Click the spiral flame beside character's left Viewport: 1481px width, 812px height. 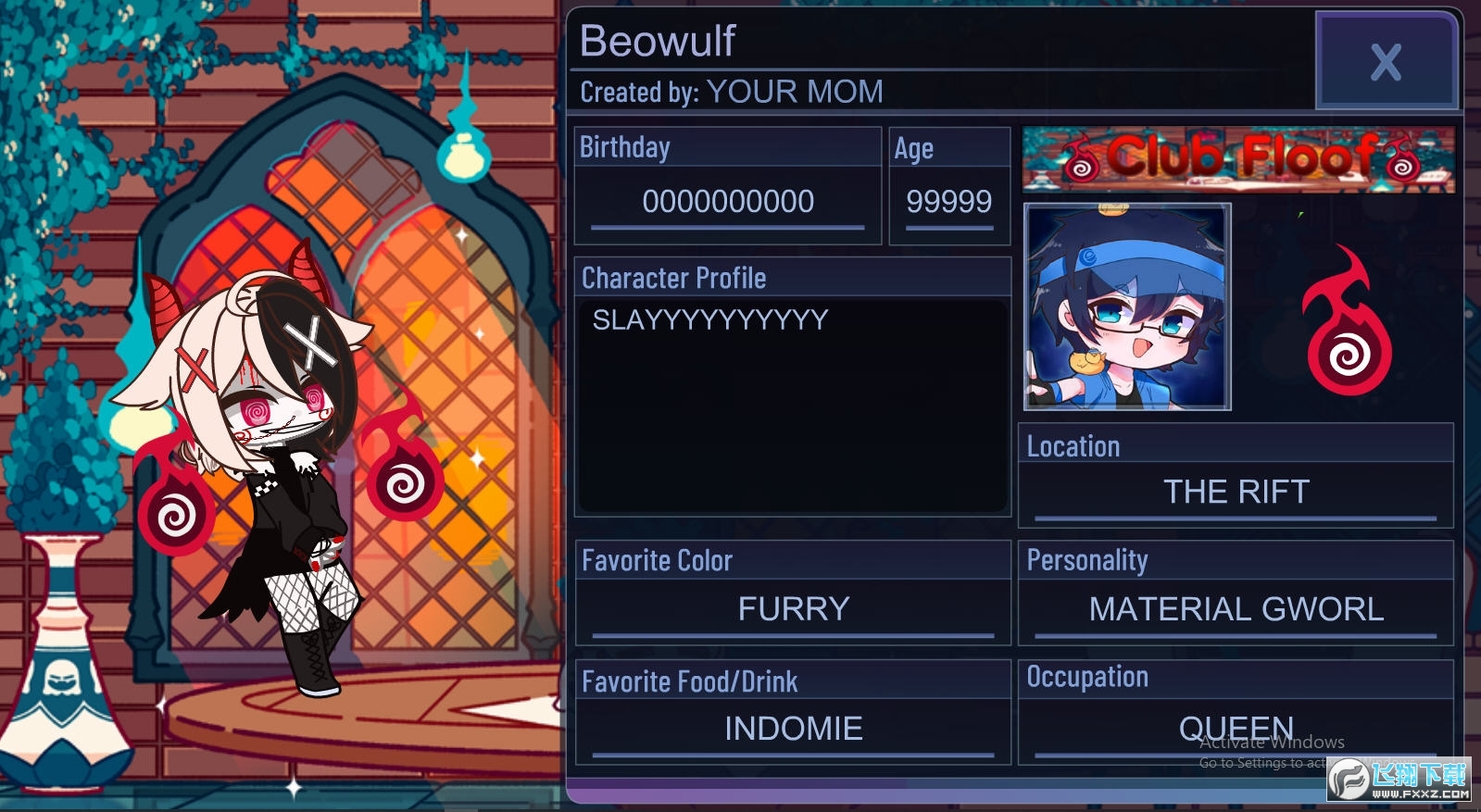(x=174, y=500)
